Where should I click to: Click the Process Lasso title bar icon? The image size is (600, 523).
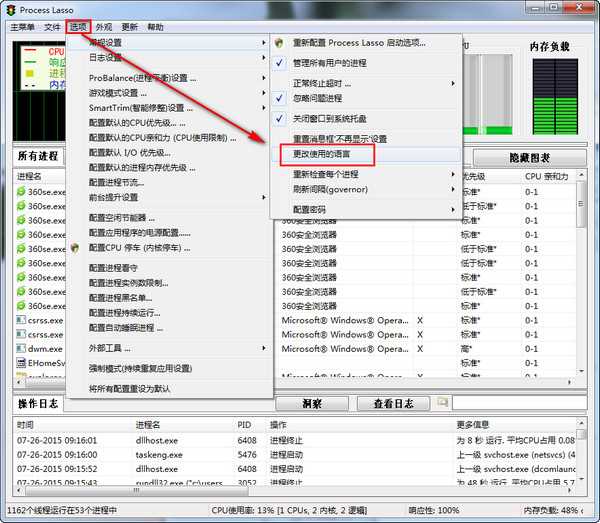point(11,9)
